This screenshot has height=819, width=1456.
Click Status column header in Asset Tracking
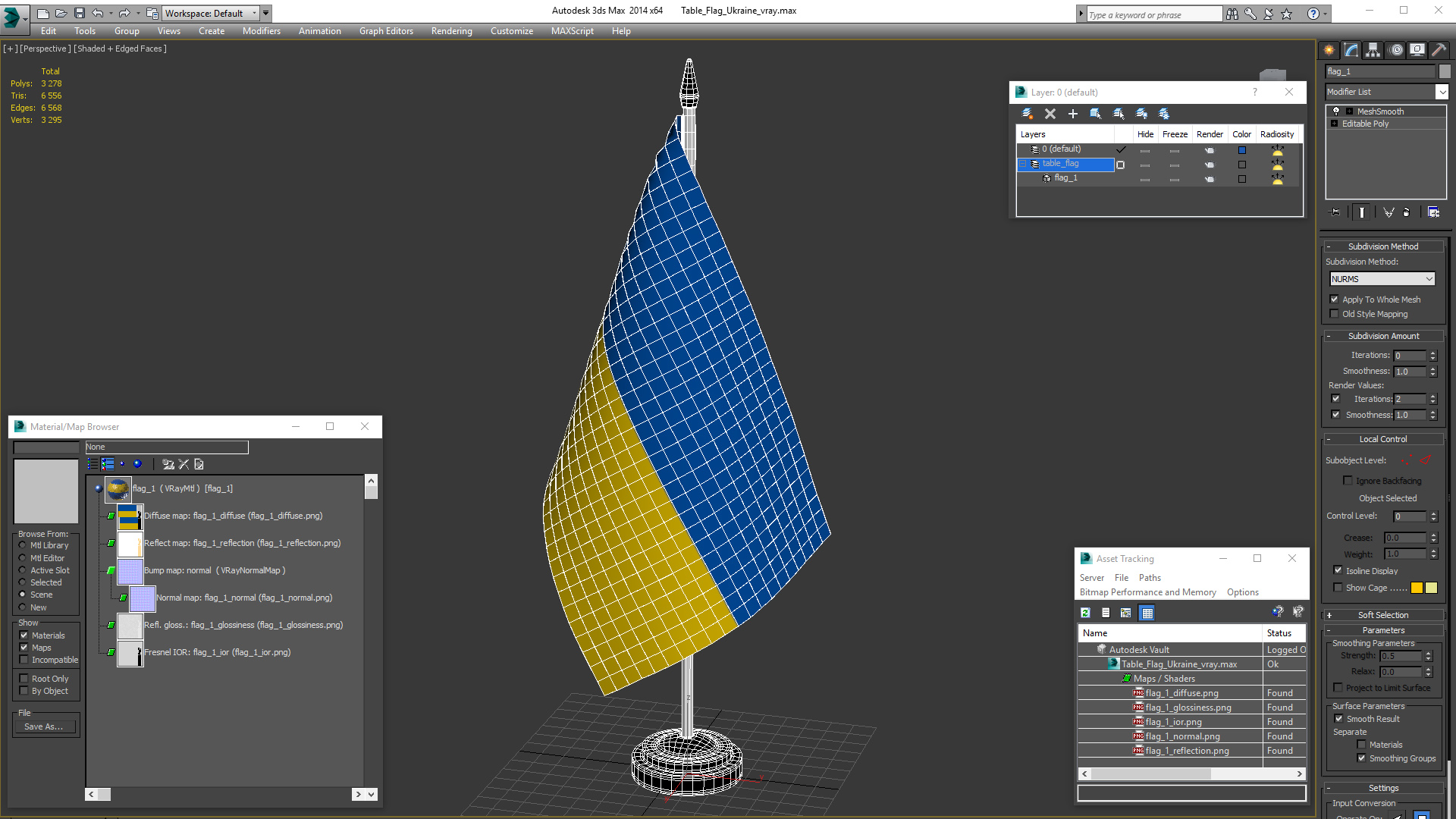pyautogui.click(x=1284, y=633)
